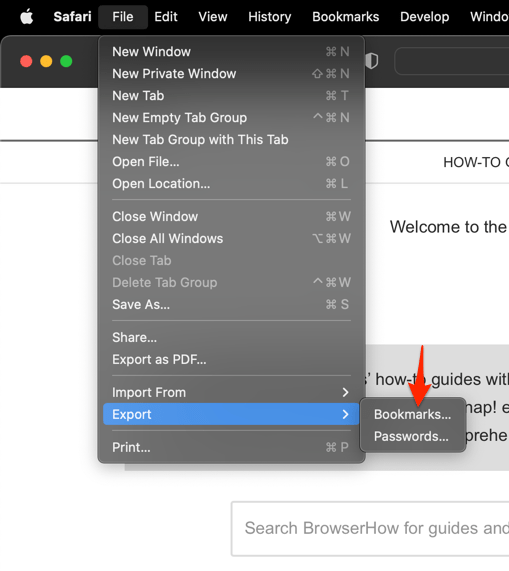Screen dimensions: 509x571
Task: Expand the Import From submenu
Action: [x=231, y=392]
